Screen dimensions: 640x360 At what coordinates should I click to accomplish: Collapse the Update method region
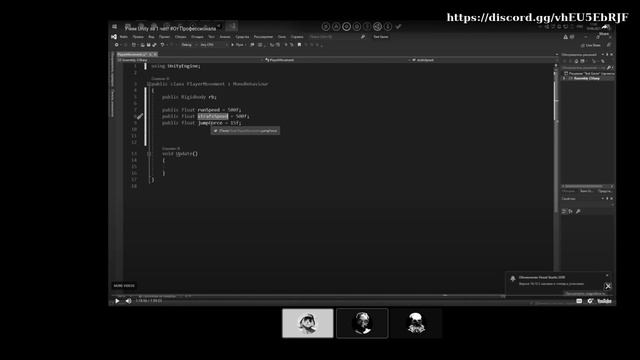(x=149, y=154)
